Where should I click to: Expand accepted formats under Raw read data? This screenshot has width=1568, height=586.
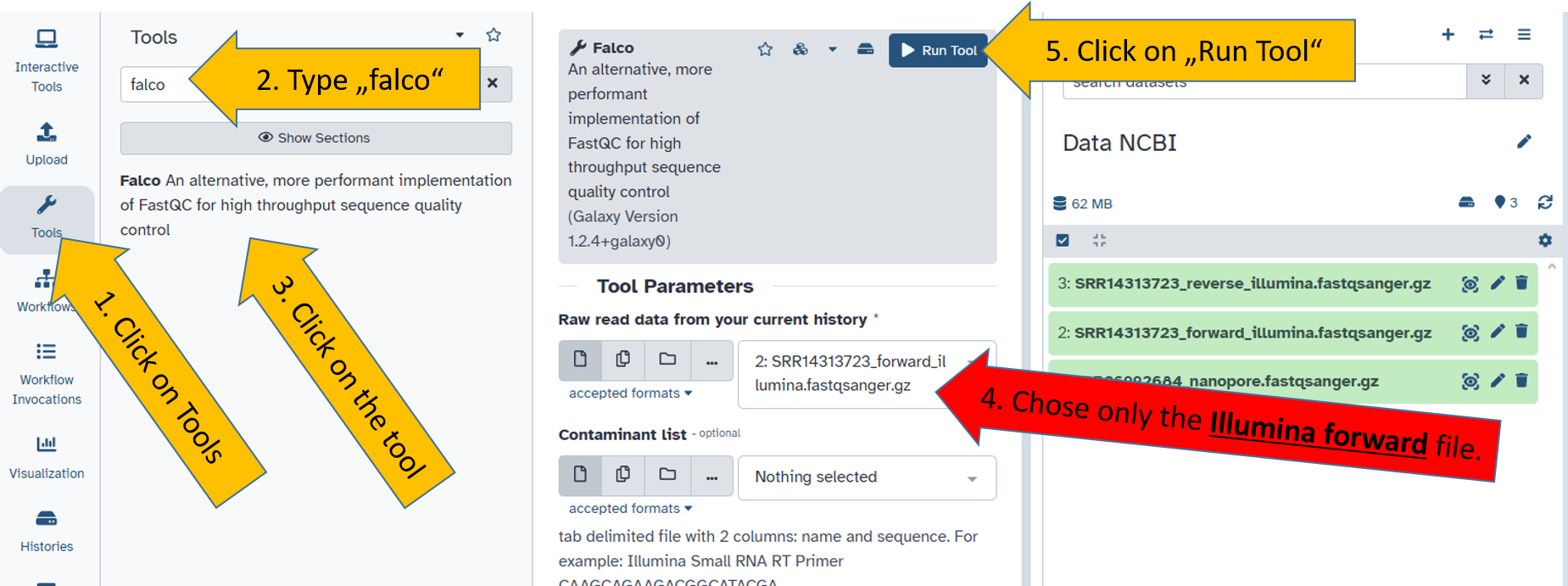coord(630,393)
